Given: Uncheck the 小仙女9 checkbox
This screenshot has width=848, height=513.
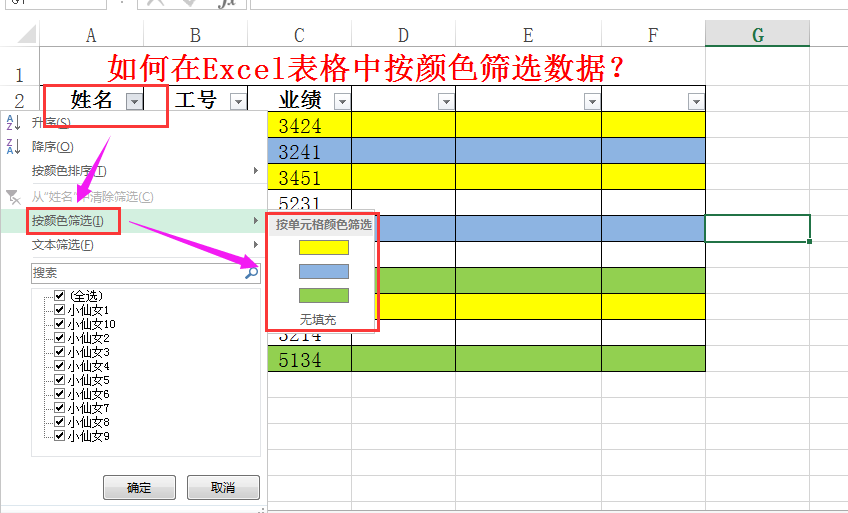Looking at the screenshot, I should pos(60,436).
